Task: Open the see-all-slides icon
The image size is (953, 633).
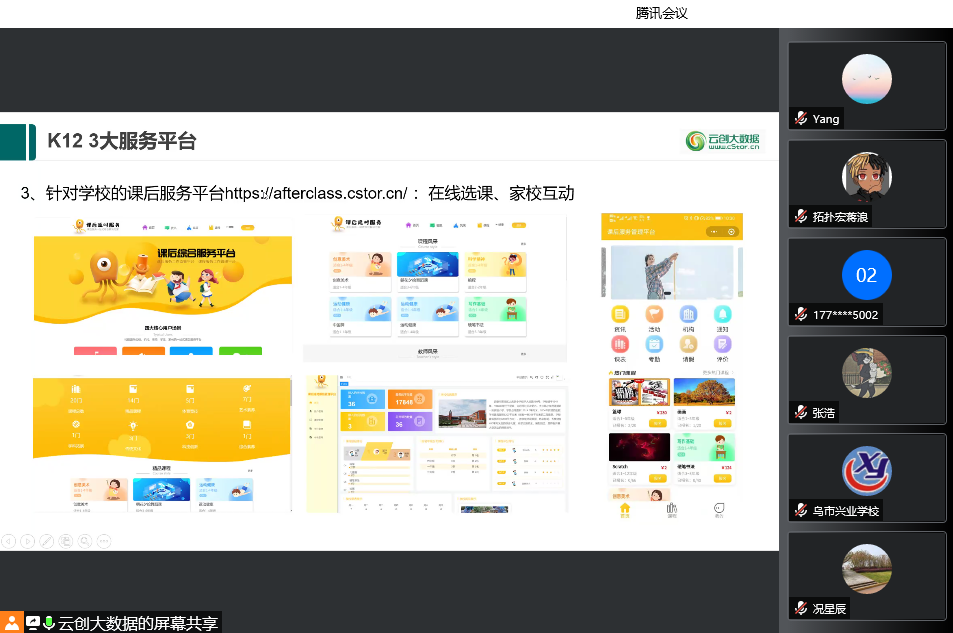Action: [x=66, y=541]
